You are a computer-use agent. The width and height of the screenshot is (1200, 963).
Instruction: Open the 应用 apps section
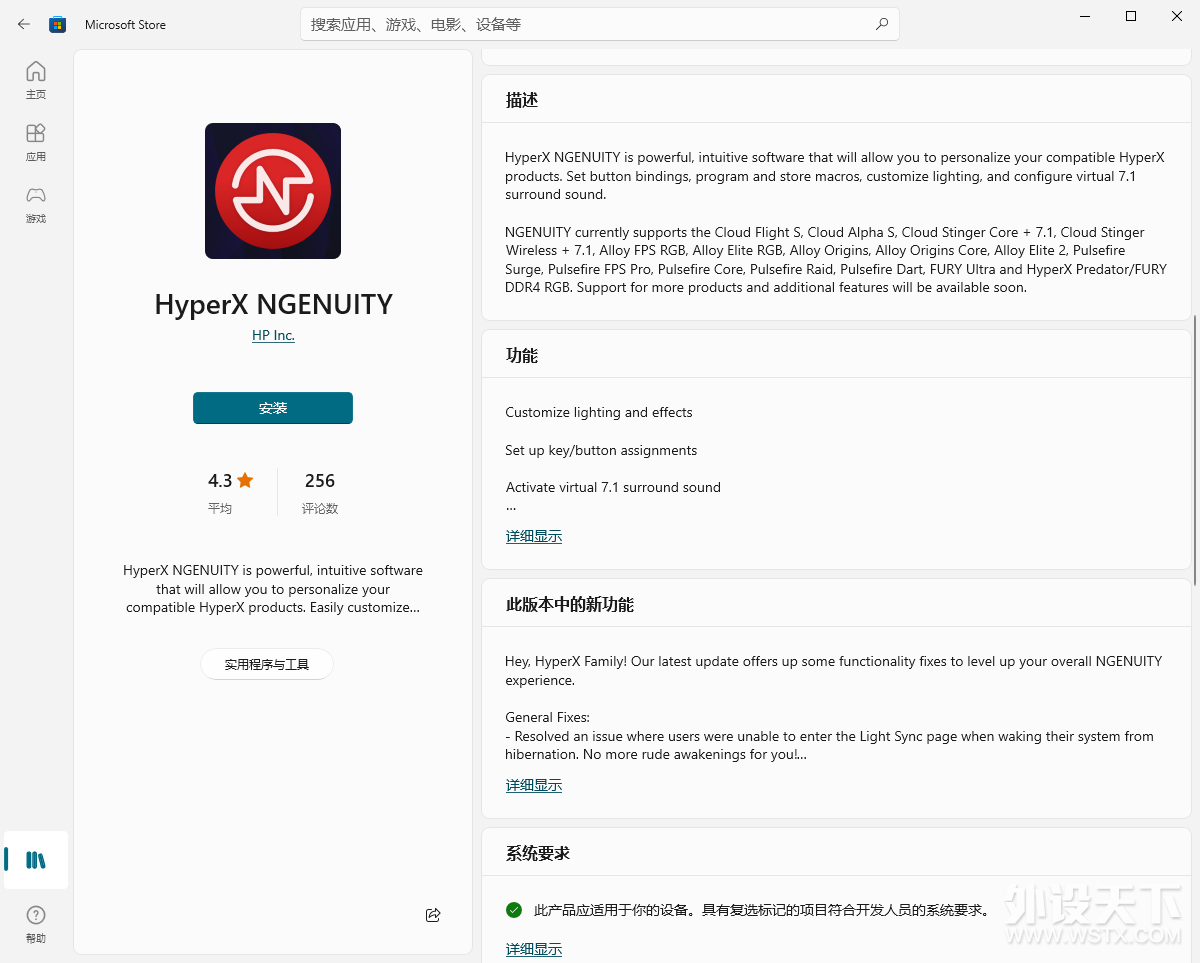coord(36,142)
